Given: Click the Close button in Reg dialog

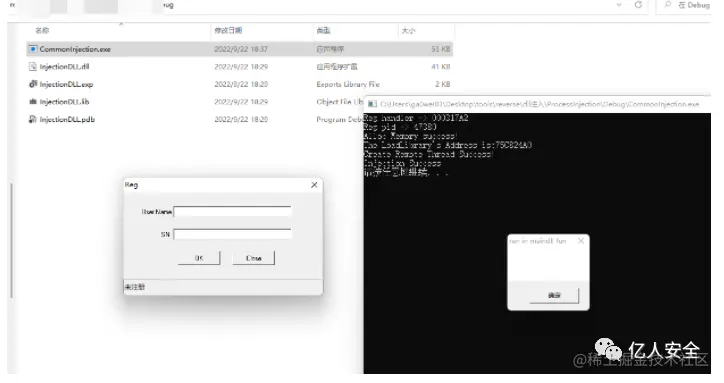Looking at the screenshot, I should pos(253,258).
